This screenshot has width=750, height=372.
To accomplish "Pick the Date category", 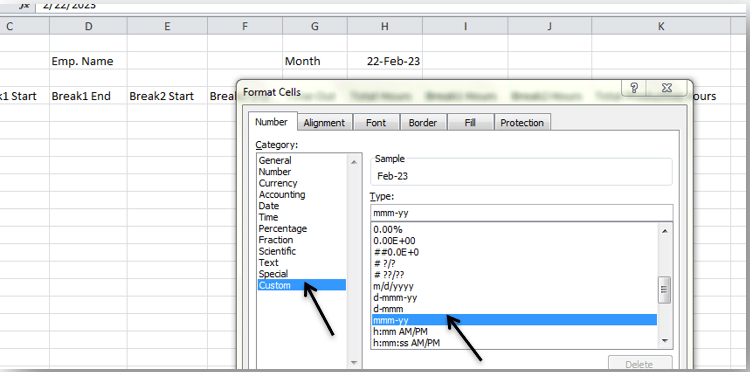I will pos(301,206).
